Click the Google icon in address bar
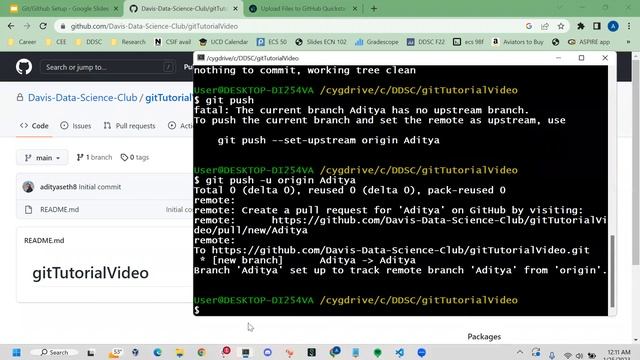Viewport: 640px width, 360px height. (529, 26)
